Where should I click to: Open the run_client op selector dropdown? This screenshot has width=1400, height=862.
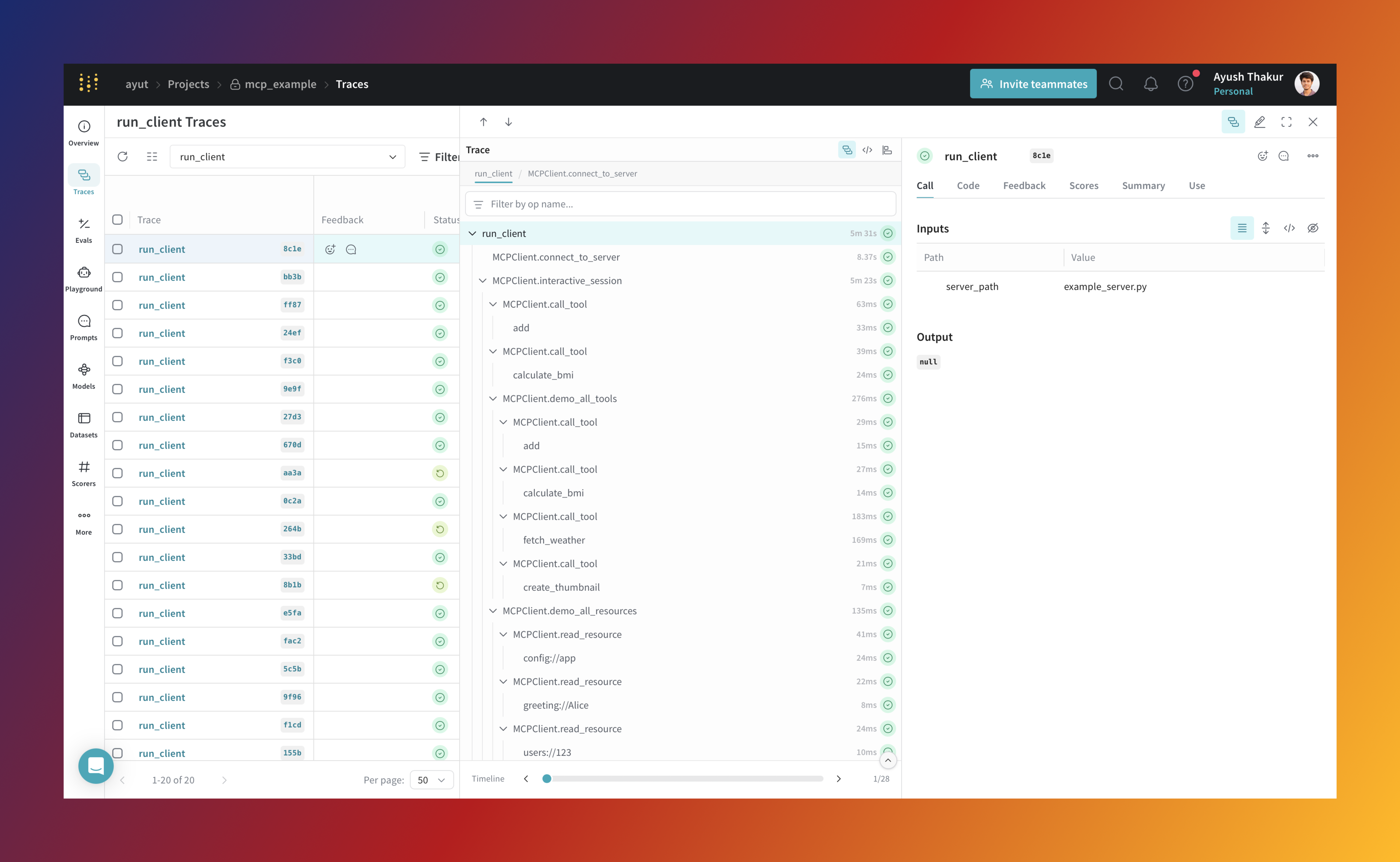(x=287, y=157)
